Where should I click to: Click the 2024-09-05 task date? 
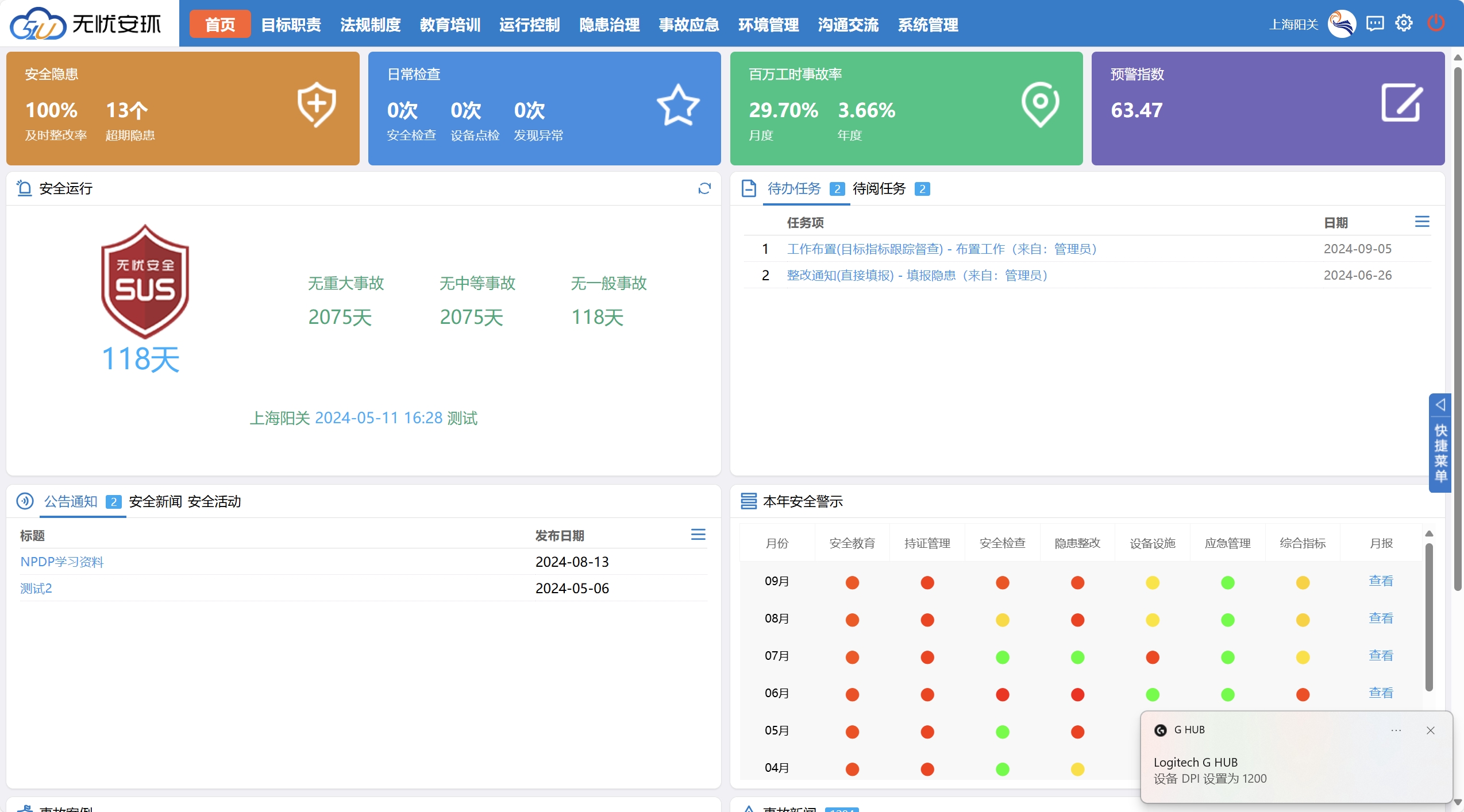(1358, 249)
